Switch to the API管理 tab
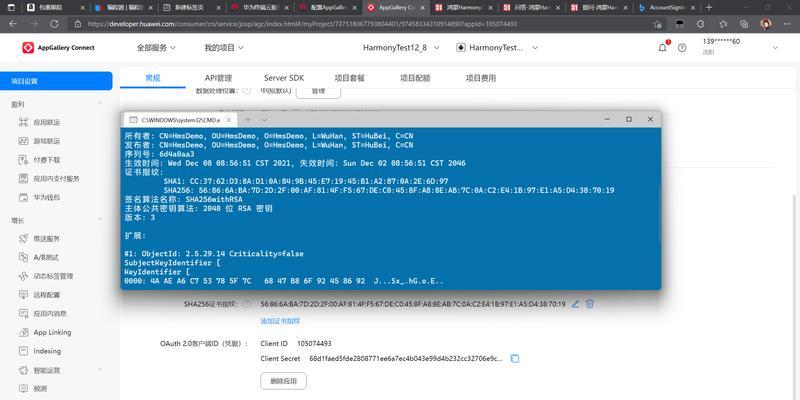 click(218, 78)
